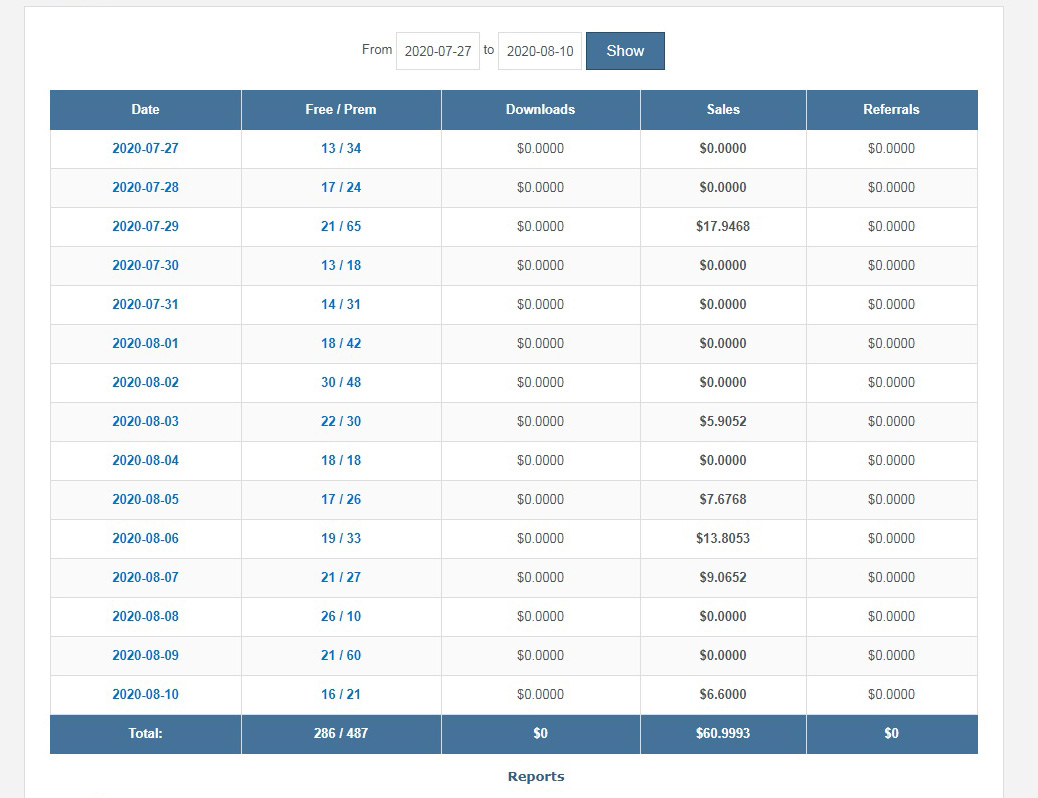Click the 30 / 48 Free/Prem link
This screenshot has height=798, width=1038.
(341, 382)
